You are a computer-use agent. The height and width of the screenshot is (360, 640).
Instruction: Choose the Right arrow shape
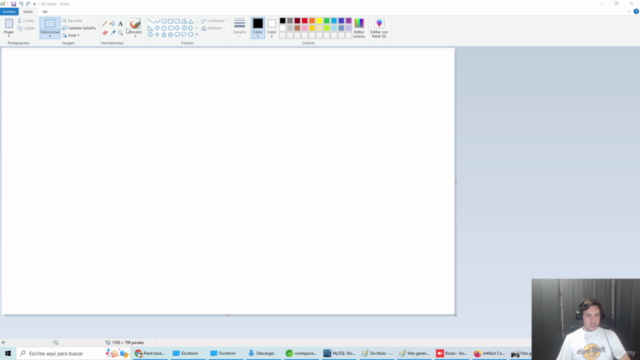tap(177, 28)
